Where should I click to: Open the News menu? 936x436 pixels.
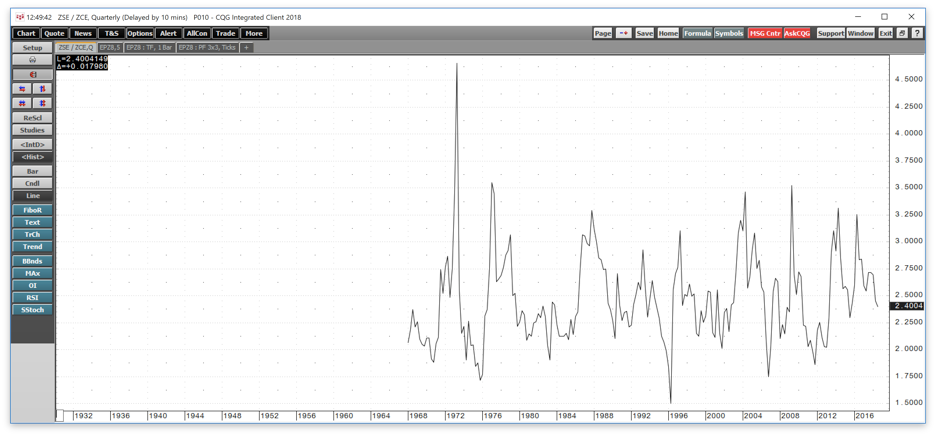[83, 33]
